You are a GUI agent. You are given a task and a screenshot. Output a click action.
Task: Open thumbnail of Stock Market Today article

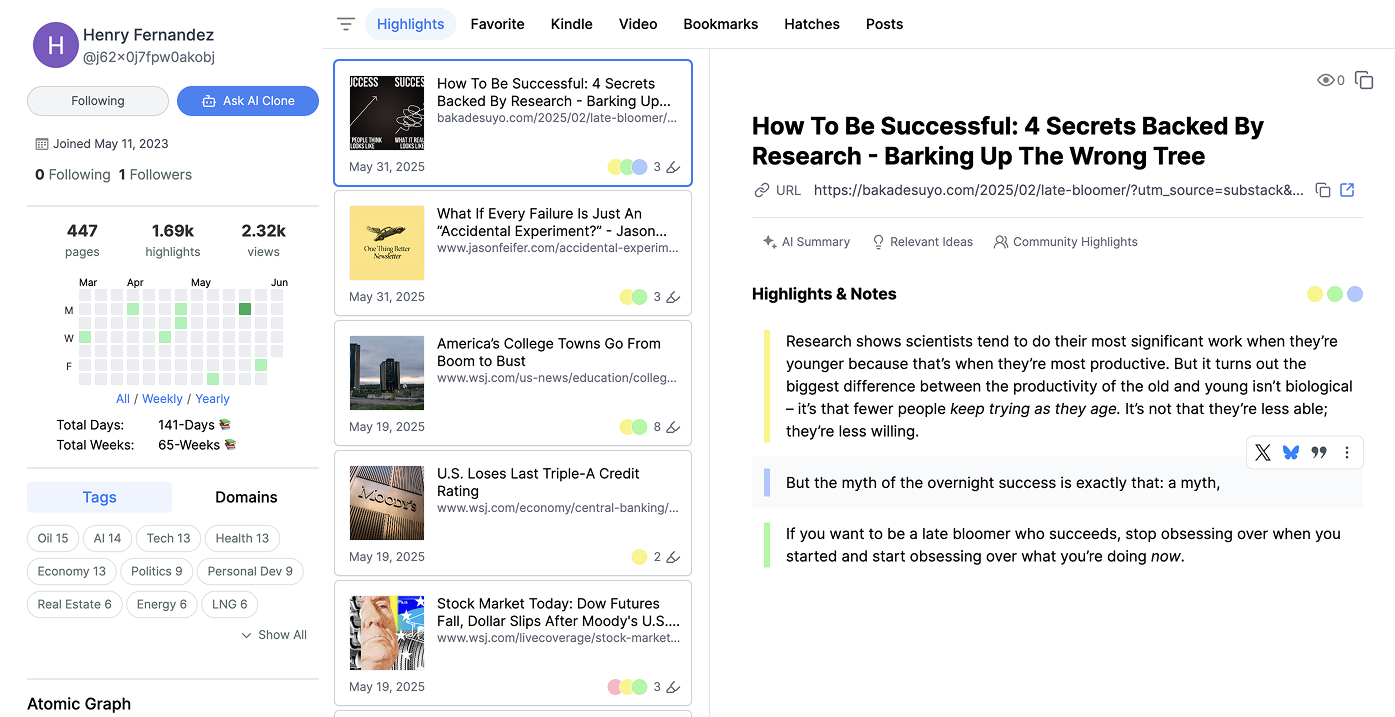(387, 633)
